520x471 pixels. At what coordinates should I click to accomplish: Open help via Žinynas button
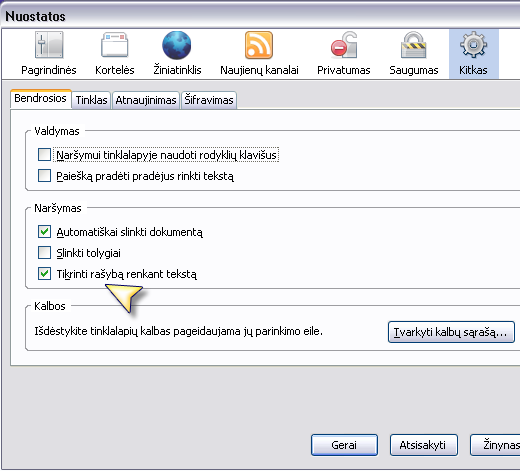[x=495, y=445]
